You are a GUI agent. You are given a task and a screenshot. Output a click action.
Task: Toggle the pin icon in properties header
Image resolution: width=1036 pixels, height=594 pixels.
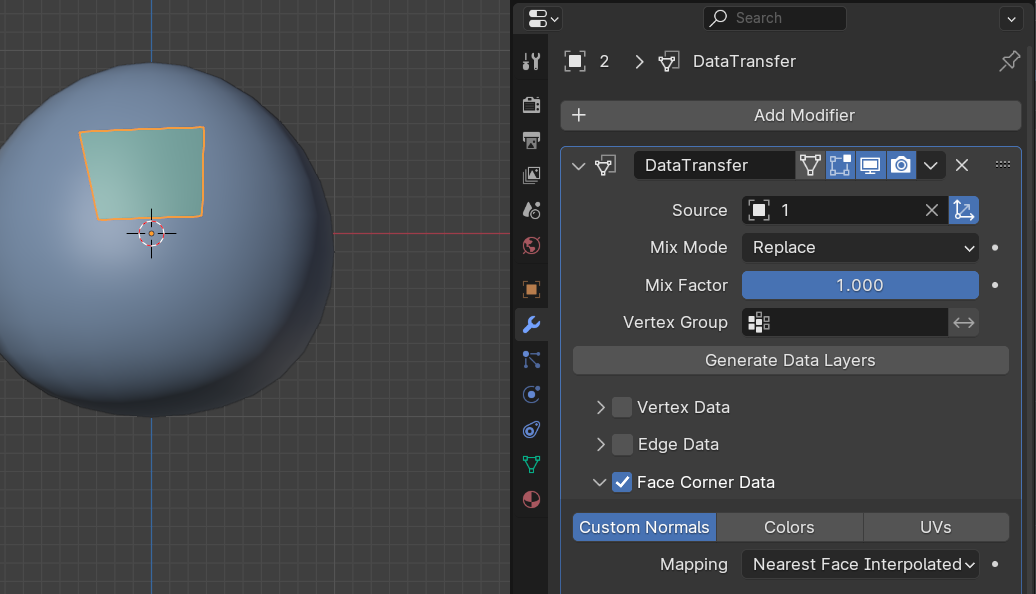tap(1009, 61)
